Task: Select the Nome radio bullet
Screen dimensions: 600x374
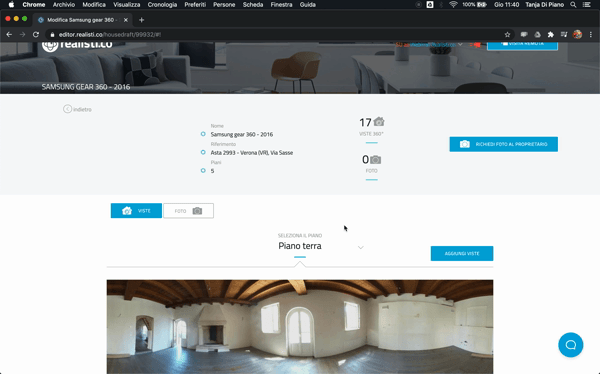Action: (203, 134)
